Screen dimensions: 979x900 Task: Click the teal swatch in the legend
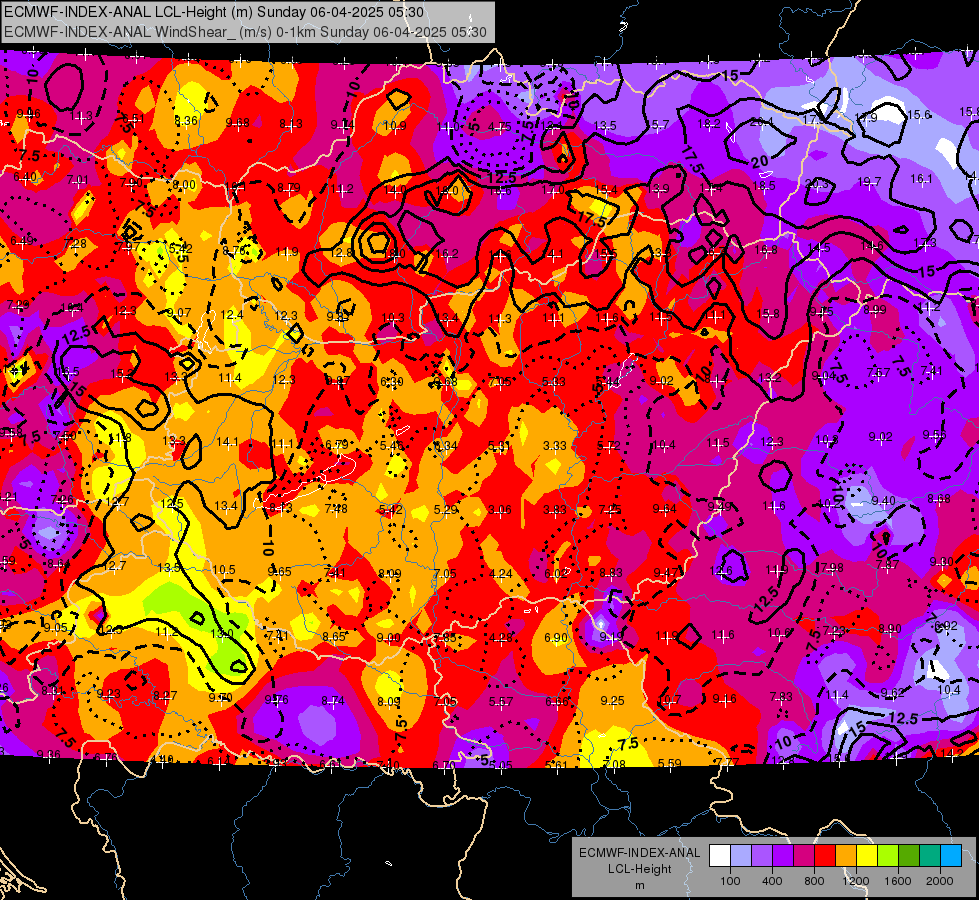[x=930, y=856]
